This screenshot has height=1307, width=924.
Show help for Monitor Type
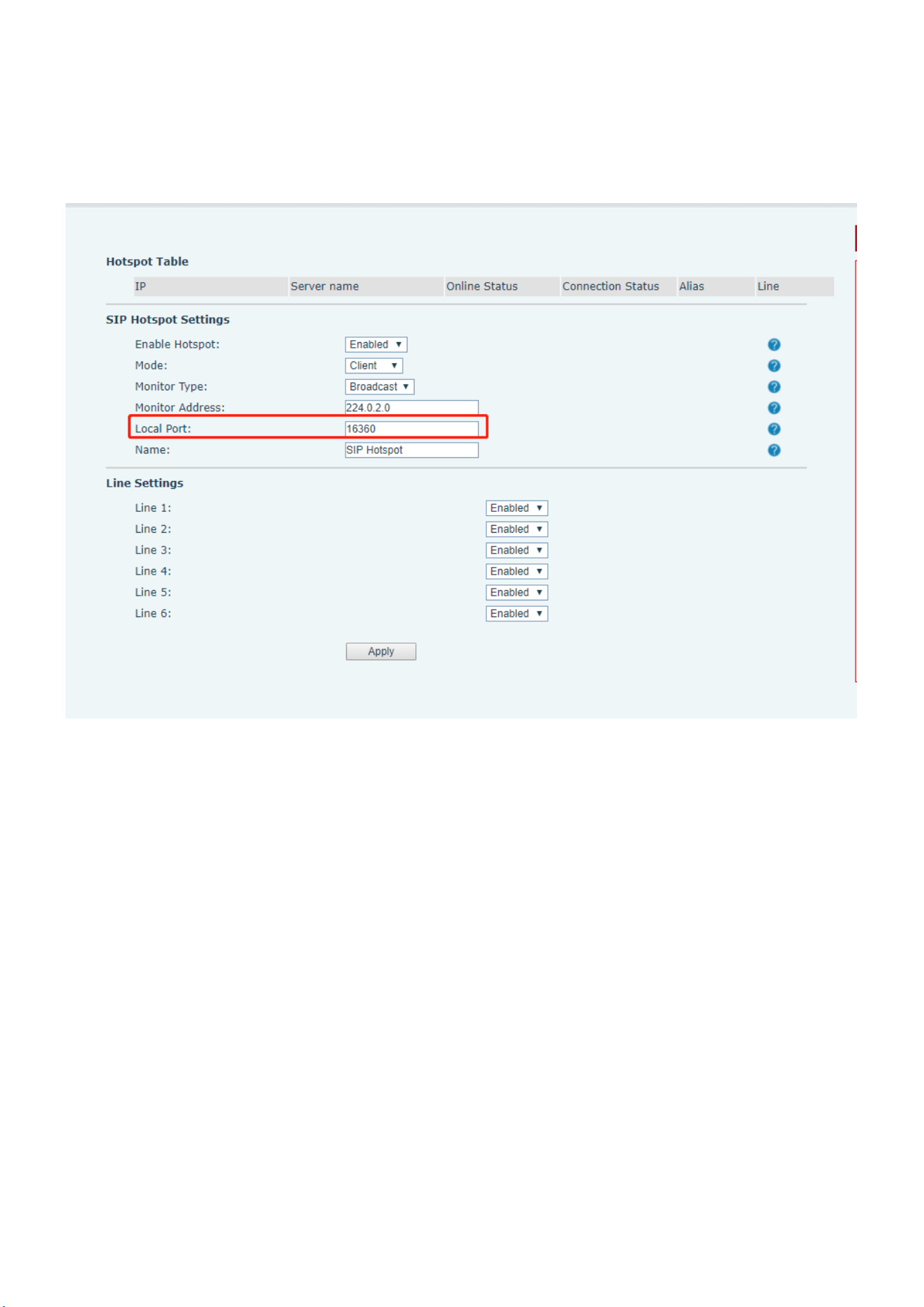coord(774,387)
